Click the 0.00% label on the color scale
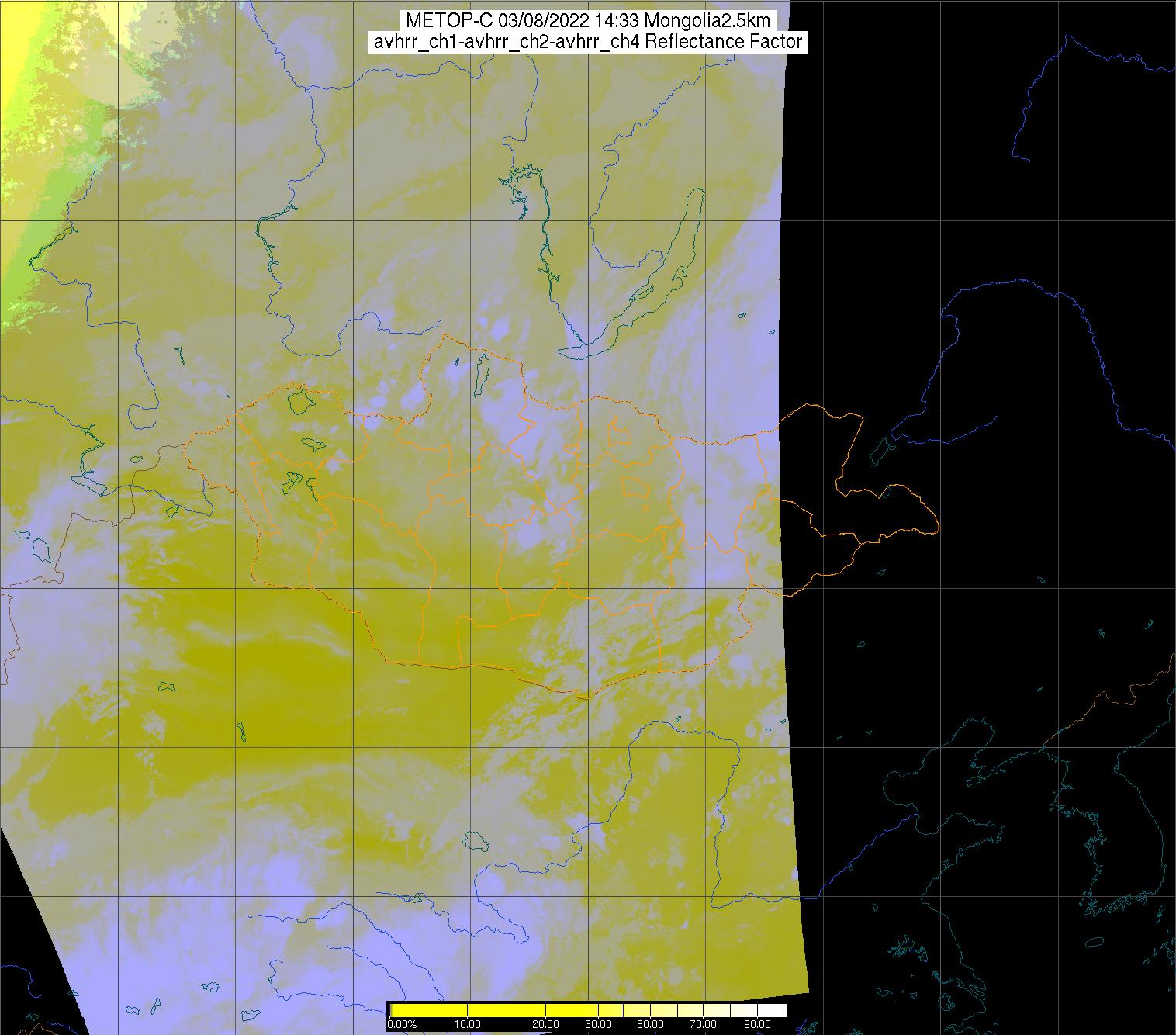1176x1035 pixels. pos(402,1025)
